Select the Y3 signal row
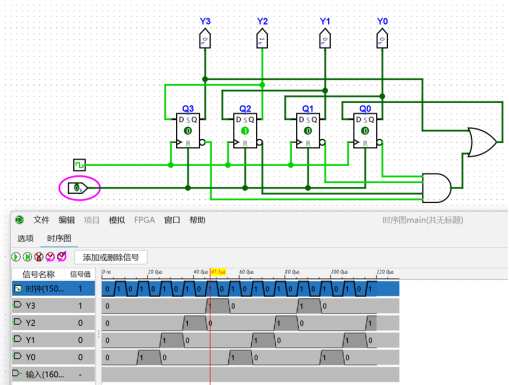509x385 pixels. [53, 306]
